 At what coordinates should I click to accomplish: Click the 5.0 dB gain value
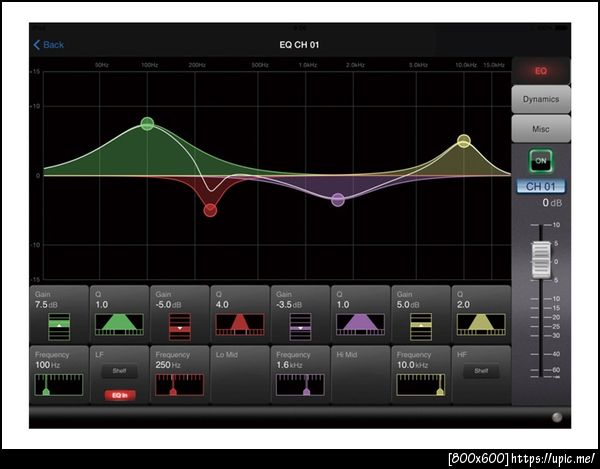click(x=409, y=305)
